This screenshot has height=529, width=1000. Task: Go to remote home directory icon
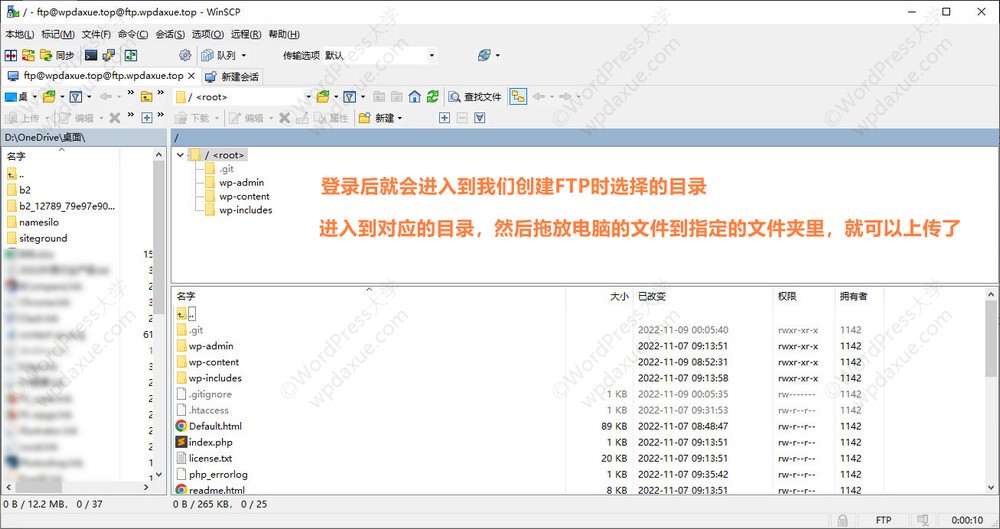415,97
